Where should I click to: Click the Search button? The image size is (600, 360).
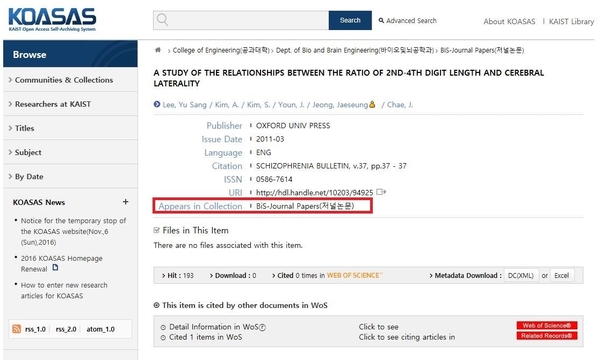click(x=350, y=20)
